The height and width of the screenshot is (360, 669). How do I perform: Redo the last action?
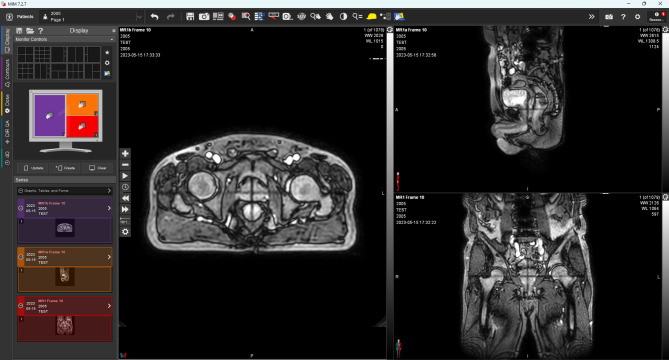(171, 17)
